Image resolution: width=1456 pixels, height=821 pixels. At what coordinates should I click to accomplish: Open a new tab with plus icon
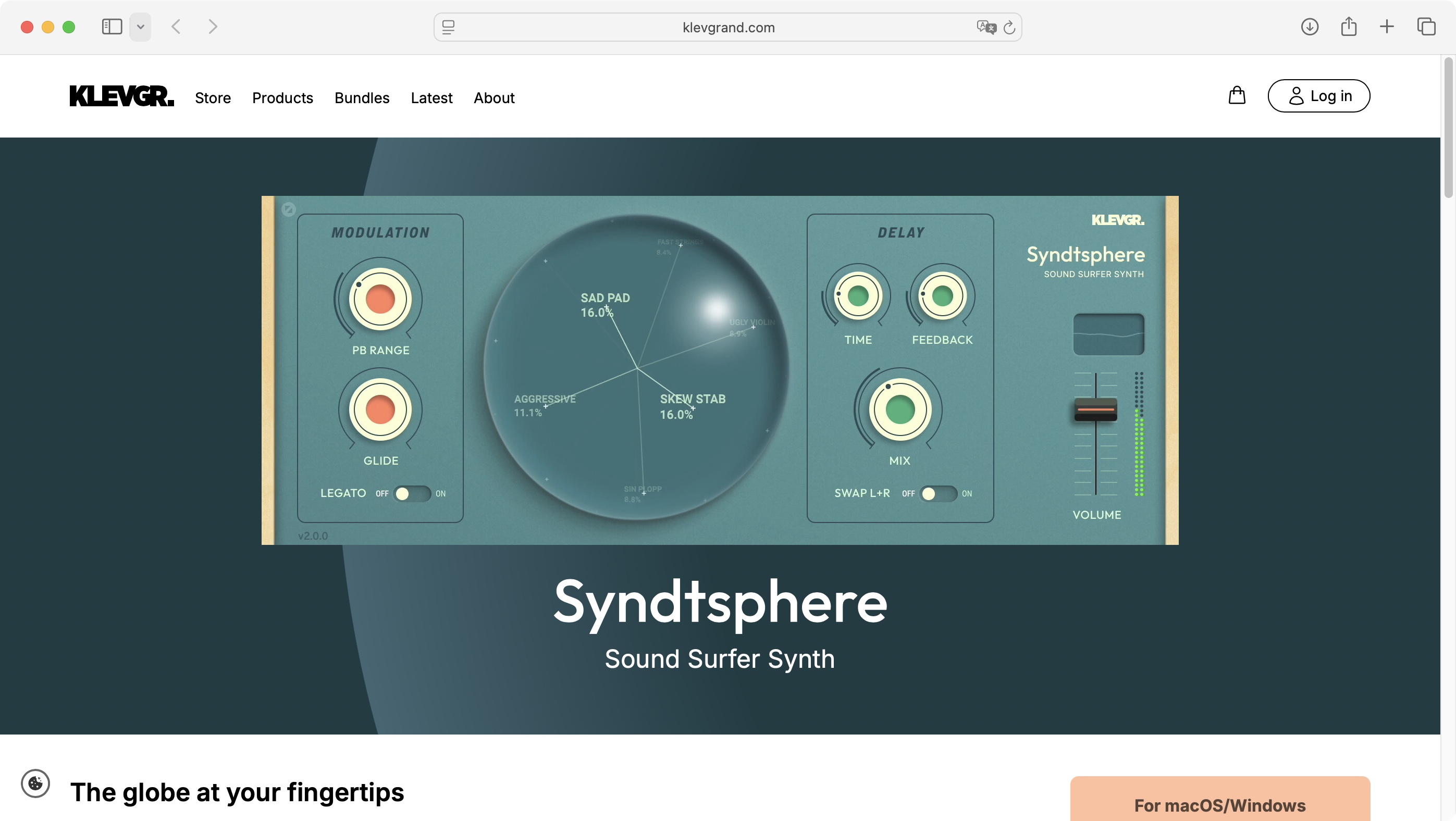pyautogui.click(x=1387, y=27)
